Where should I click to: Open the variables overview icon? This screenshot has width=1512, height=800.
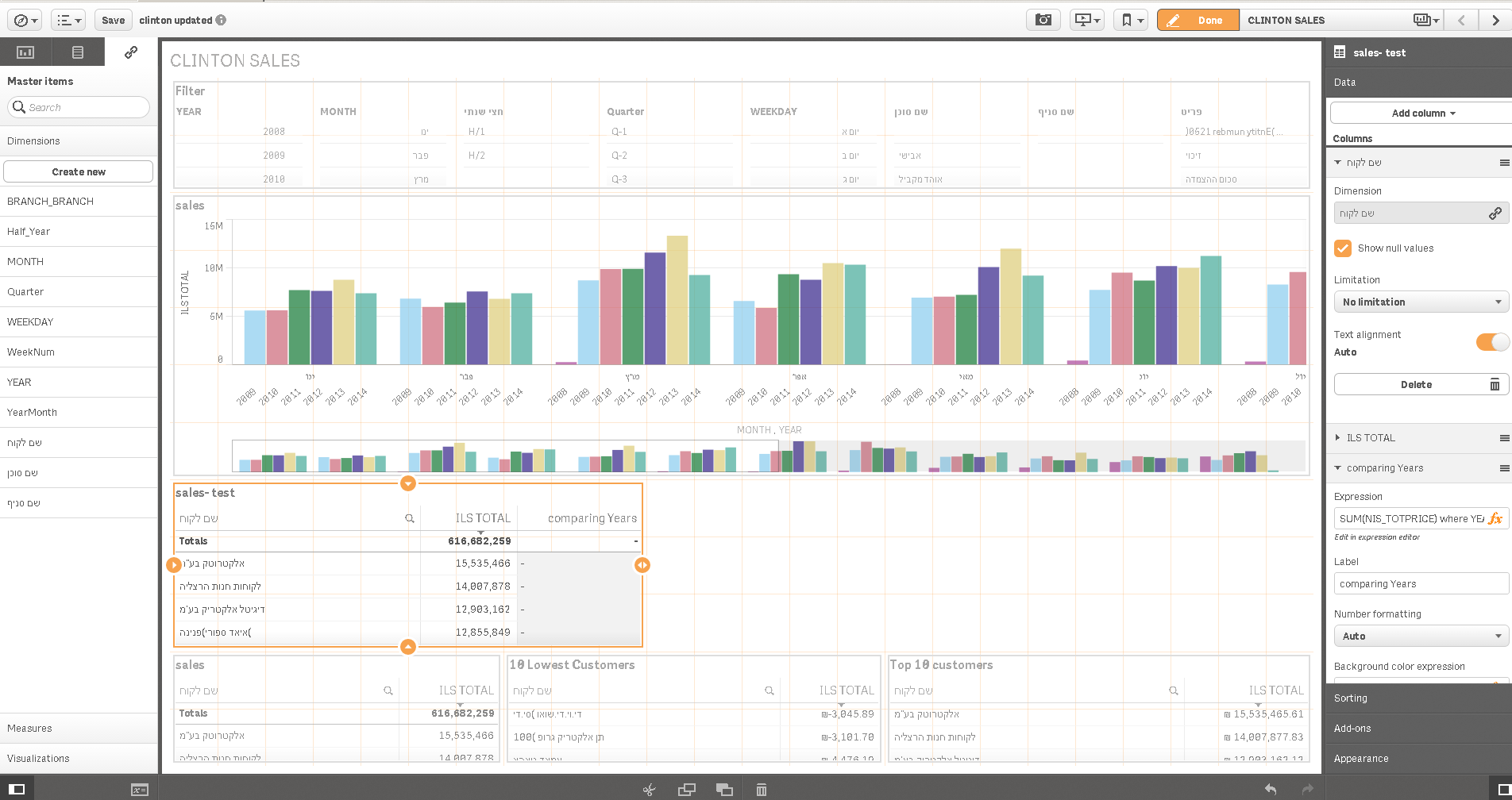140,790
